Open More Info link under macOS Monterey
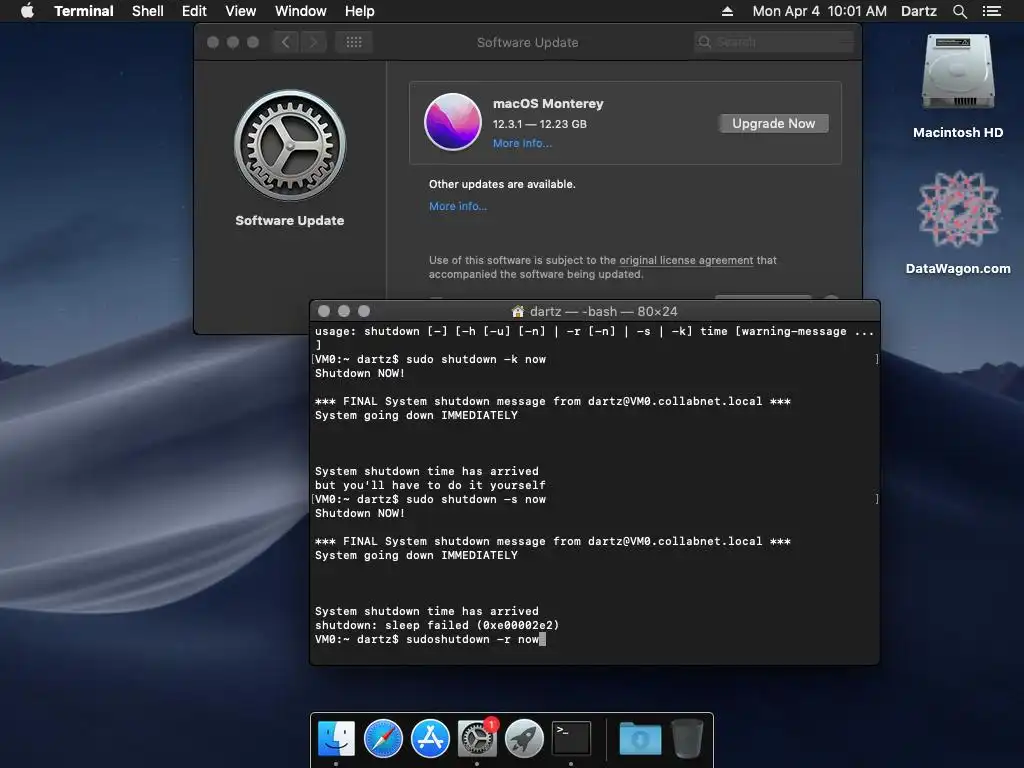The height and width of the screenshot is (768, 1024). [x=522, y=143]
